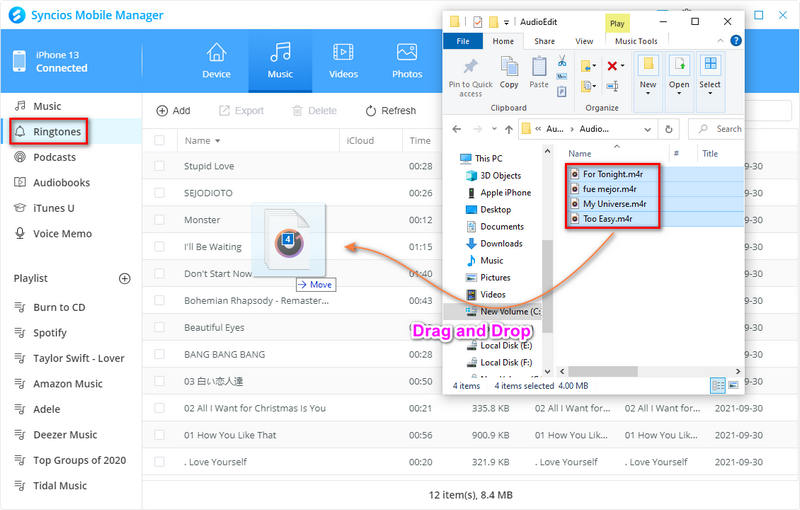Go up one folder level in Explorer
The height and width of the screenshot is (510, 800).
click(509, 129)
